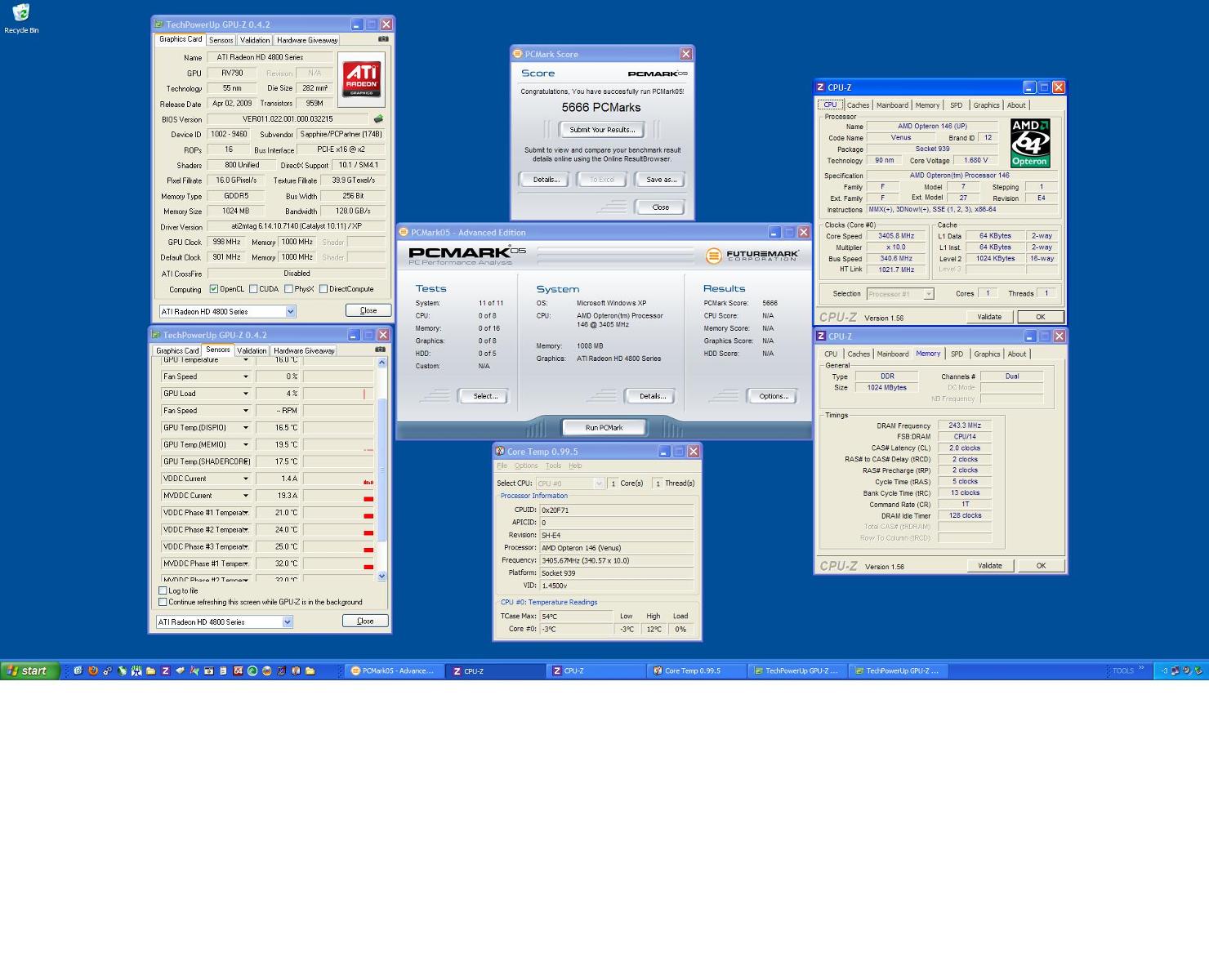
Task: Open the Options menu in Core Temp
Action: 526,465
